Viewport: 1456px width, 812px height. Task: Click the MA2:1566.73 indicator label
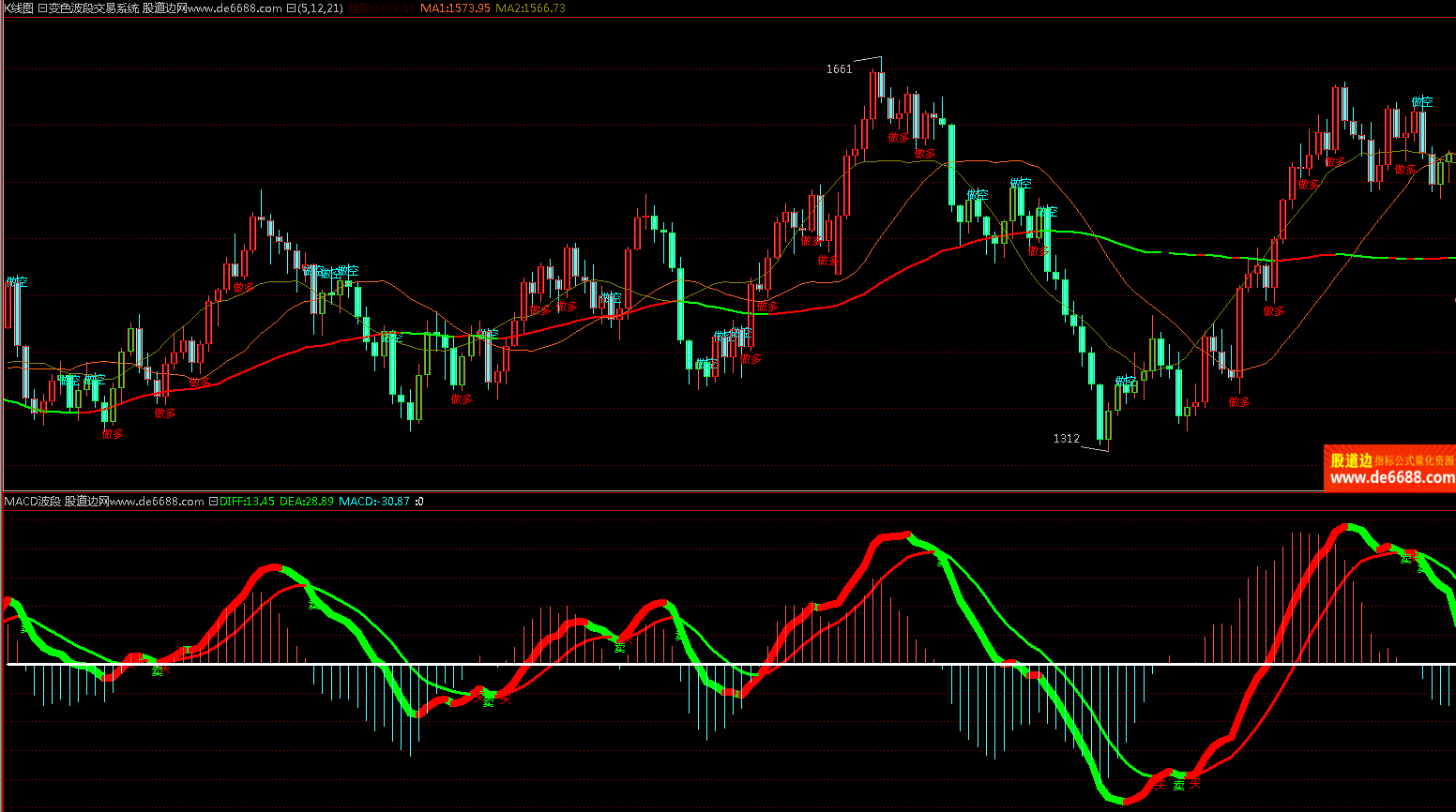pos(530,8)
